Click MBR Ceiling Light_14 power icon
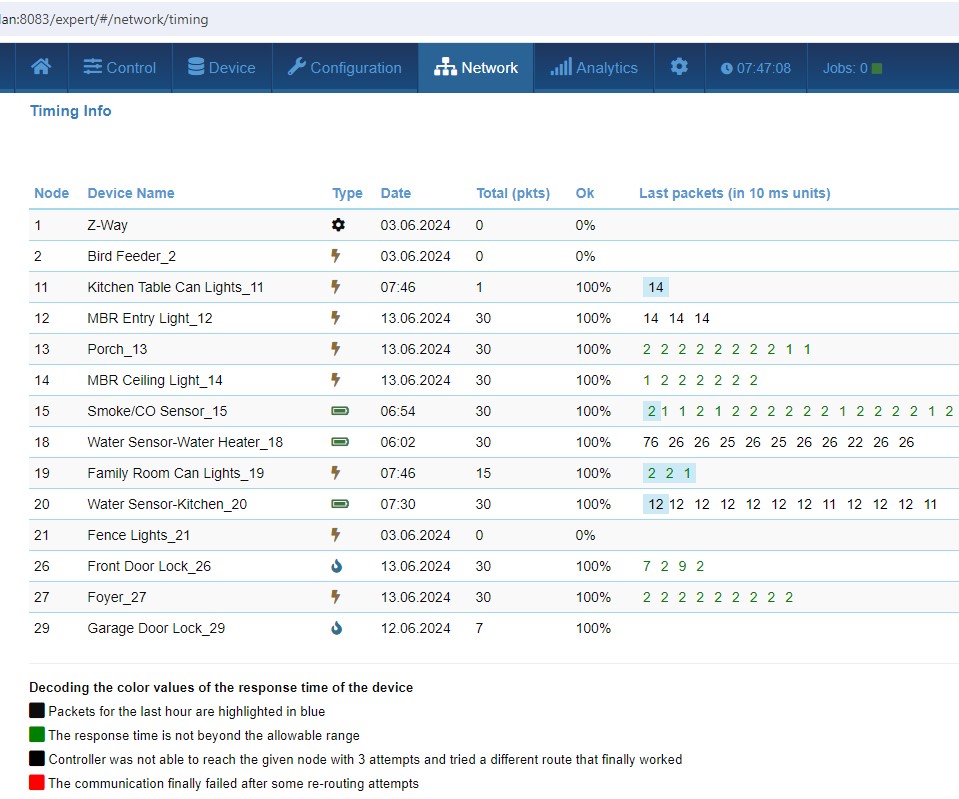 pos(335,379)
